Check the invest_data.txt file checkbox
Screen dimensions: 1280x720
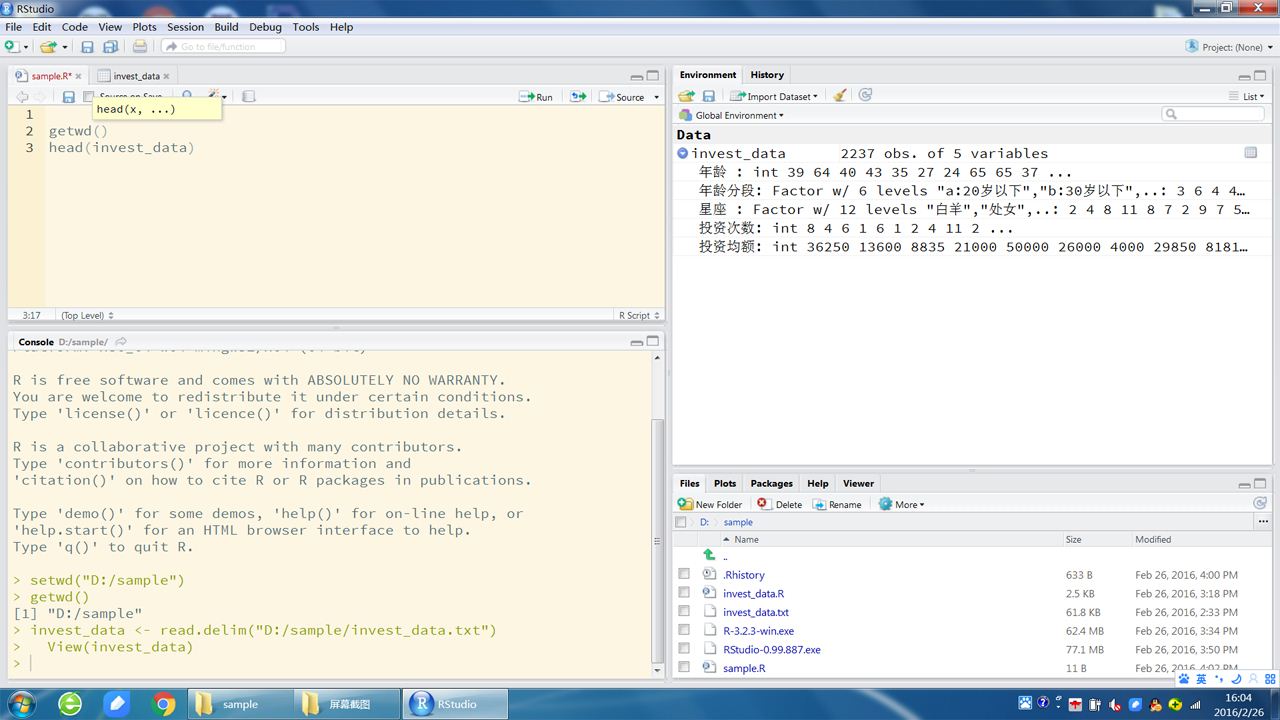click(x=684, y=611)
